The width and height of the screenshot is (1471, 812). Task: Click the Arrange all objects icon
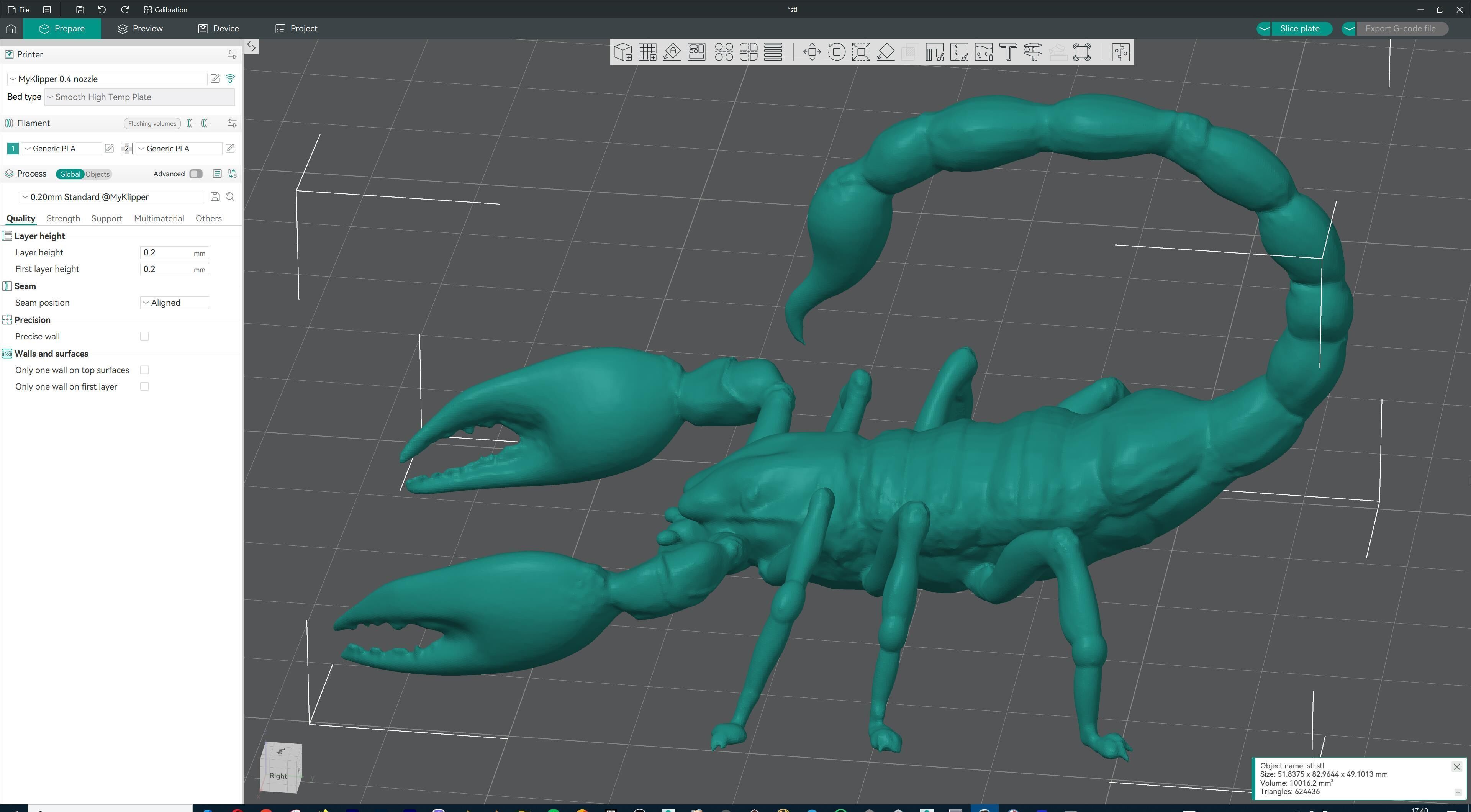pyautogui.click(x=696, y=52)
